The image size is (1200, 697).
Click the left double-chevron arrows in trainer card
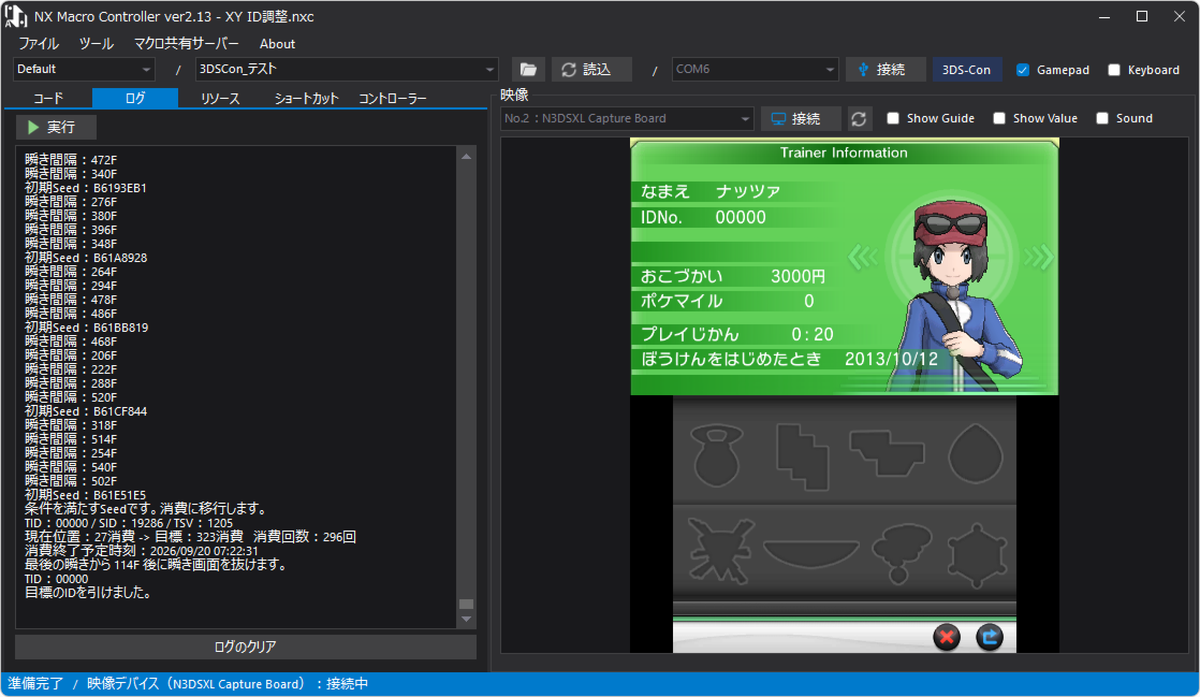click(862, 257)
